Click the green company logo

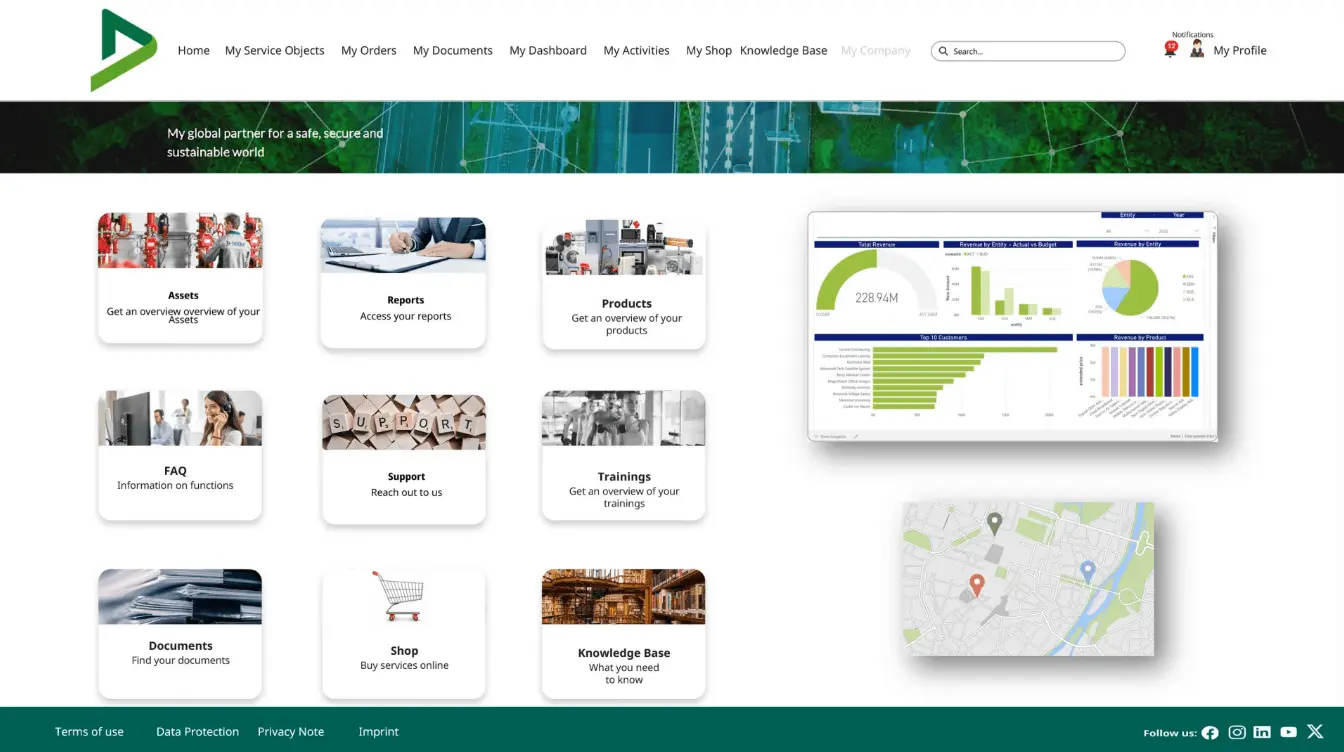[124, 49]
